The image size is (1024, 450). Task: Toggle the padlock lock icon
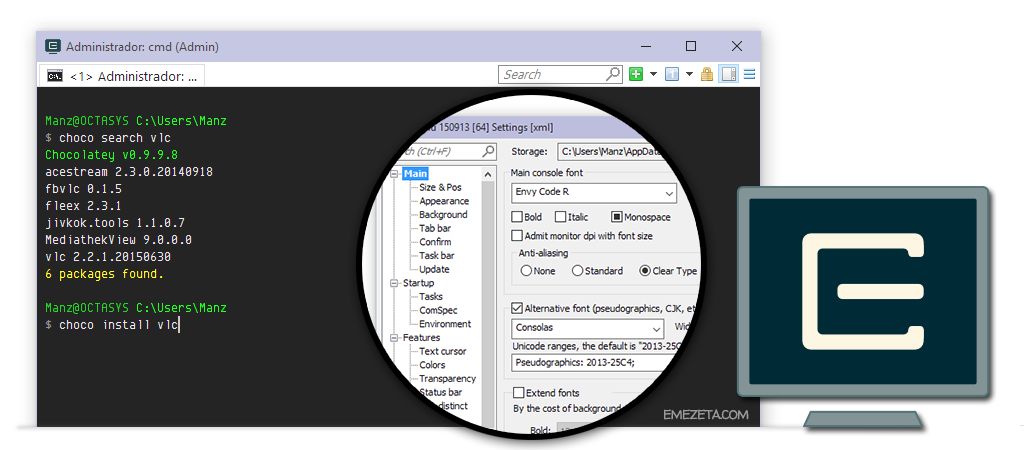click(707, 74)
